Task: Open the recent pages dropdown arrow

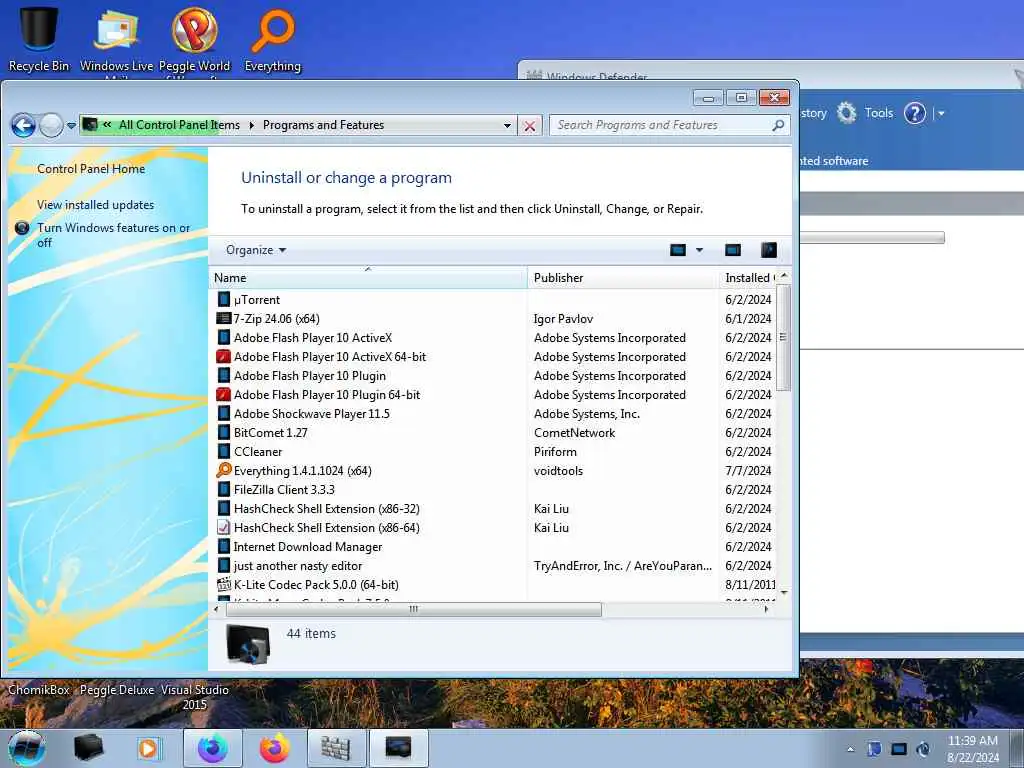Action: coord(71,125)
